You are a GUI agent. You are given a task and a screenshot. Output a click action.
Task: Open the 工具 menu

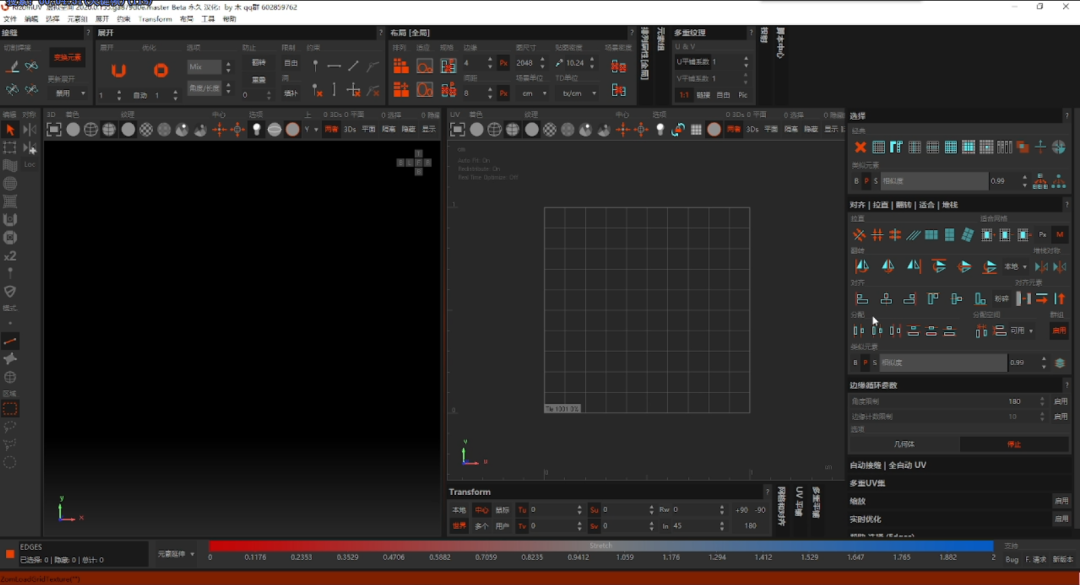208,19
